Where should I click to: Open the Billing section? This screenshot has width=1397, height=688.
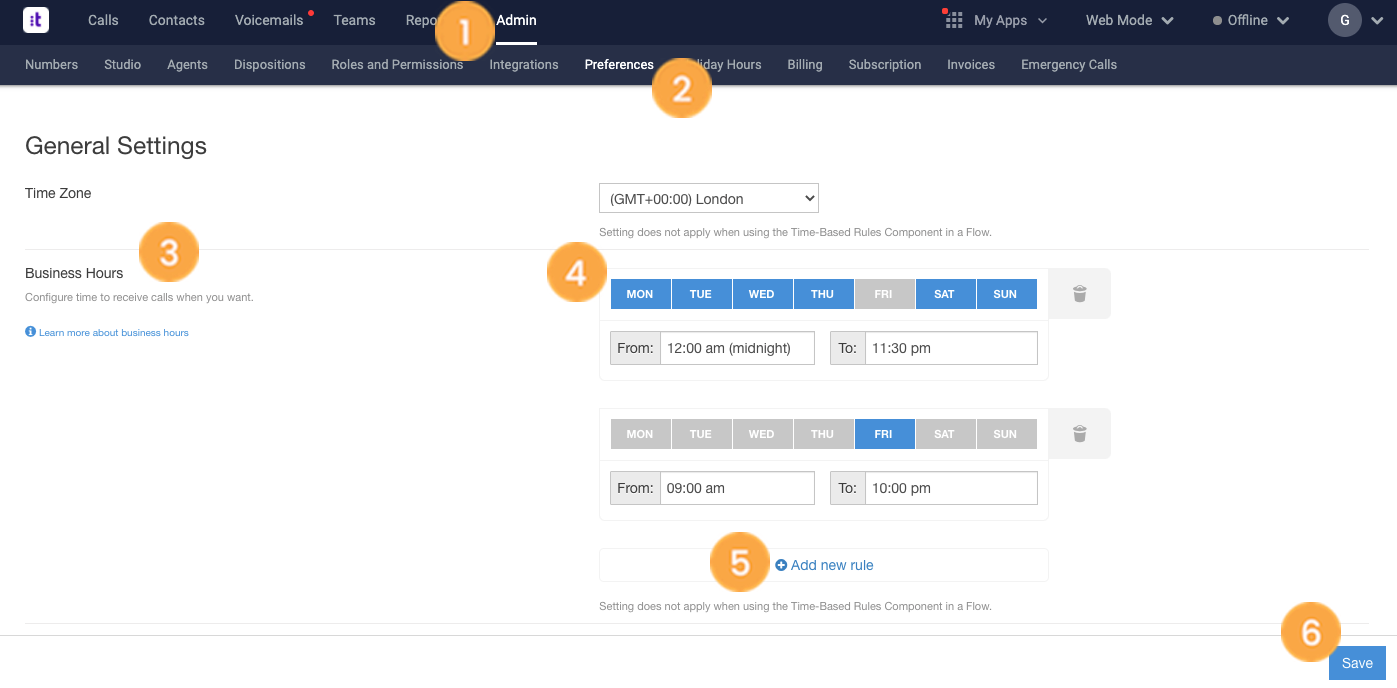point(805,64)
